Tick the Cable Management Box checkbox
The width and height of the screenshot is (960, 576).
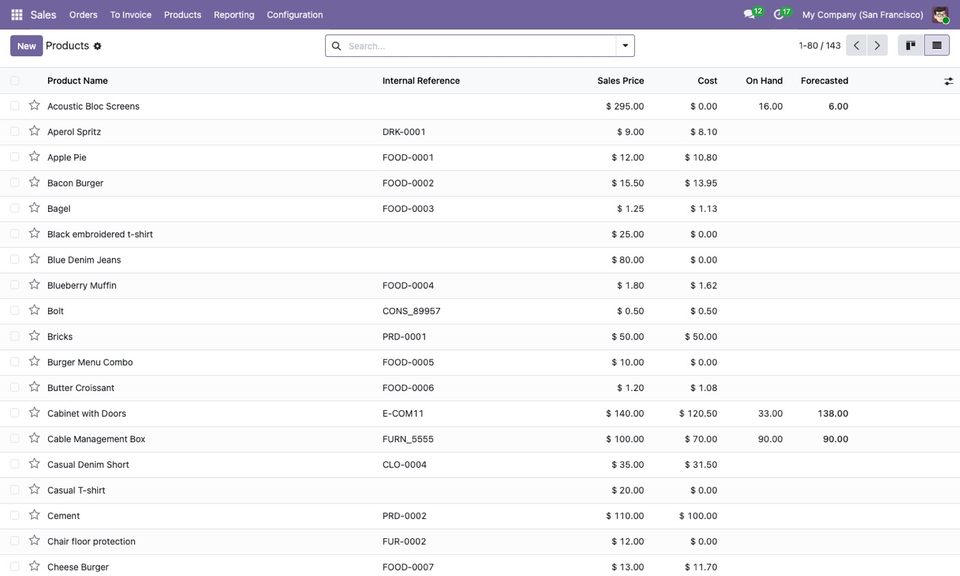point(15,439)
